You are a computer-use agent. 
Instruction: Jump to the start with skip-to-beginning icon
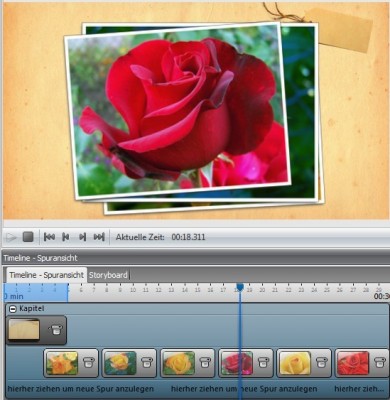coord(49,237)
